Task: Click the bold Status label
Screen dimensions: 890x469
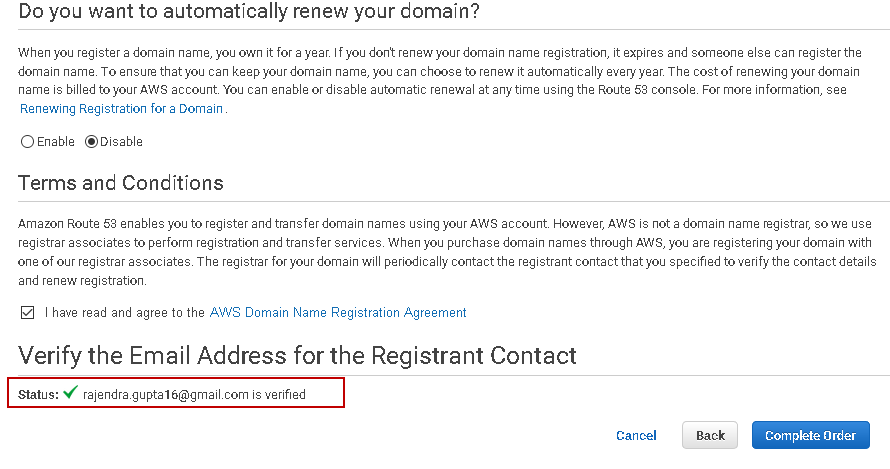Action: (x=38, y=395)
